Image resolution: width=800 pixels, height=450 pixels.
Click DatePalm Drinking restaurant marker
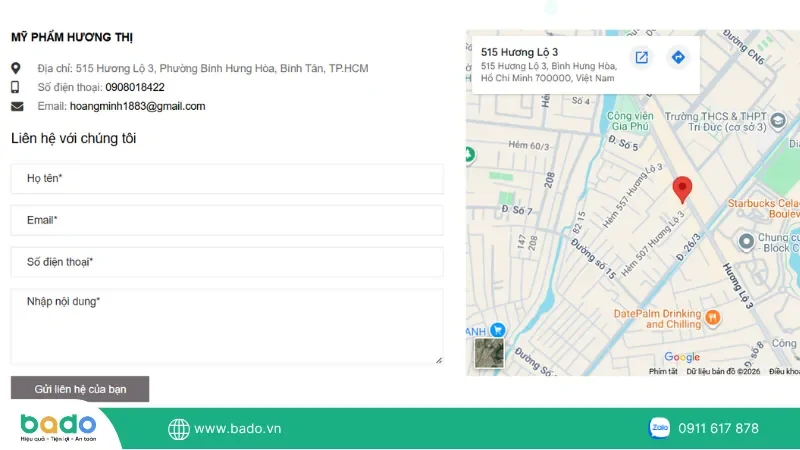click(713, 318)
